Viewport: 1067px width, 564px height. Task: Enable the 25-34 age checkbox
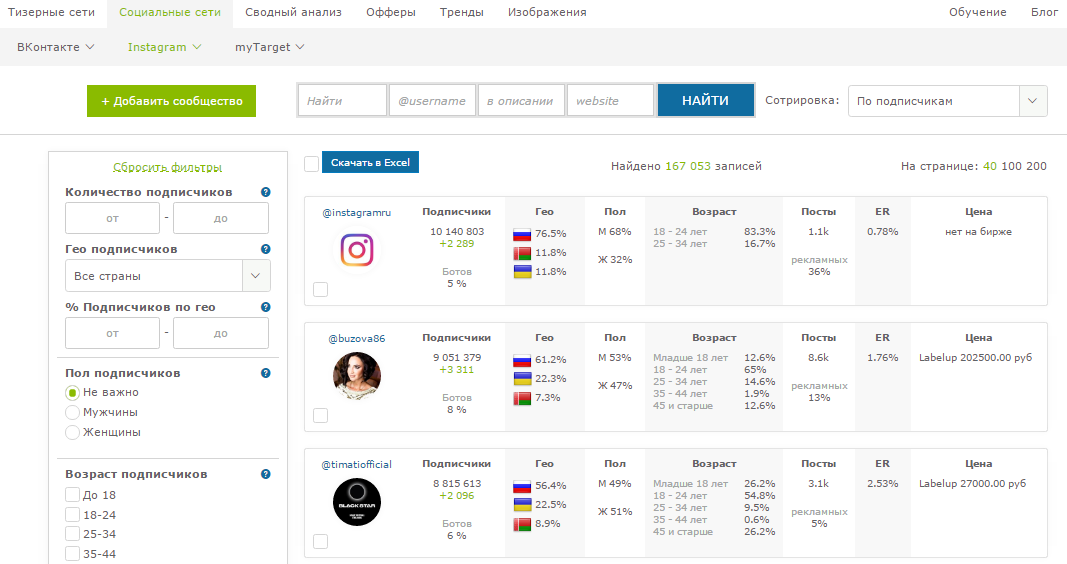pos(72,534)
